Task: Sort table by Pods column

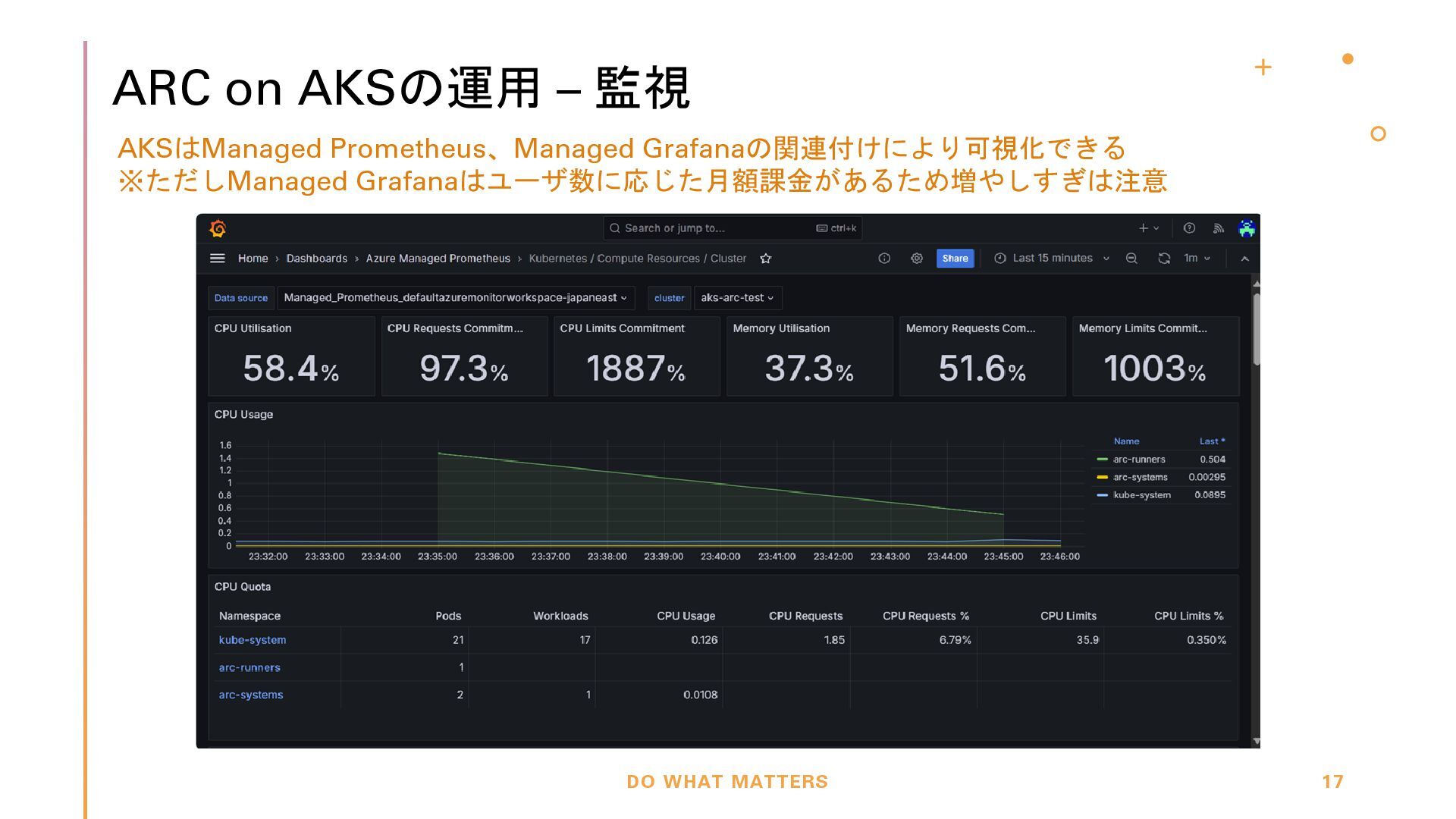Action: [448, 616]
